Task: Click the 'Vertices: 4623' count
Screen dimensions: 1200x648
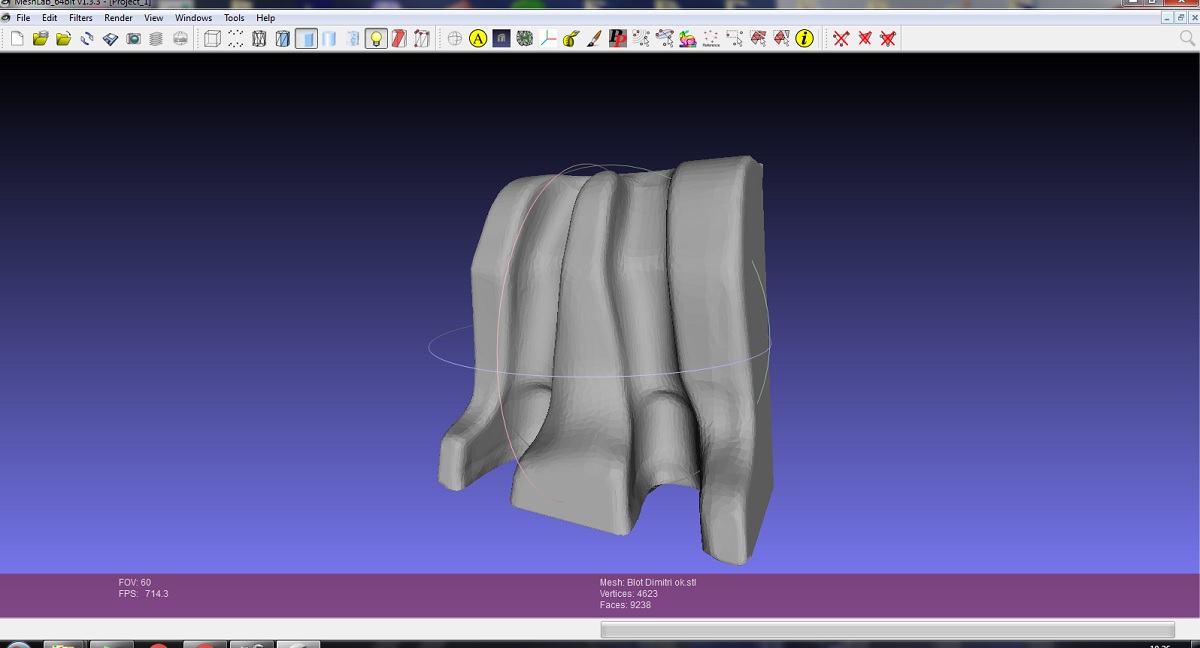Action: 629,594
